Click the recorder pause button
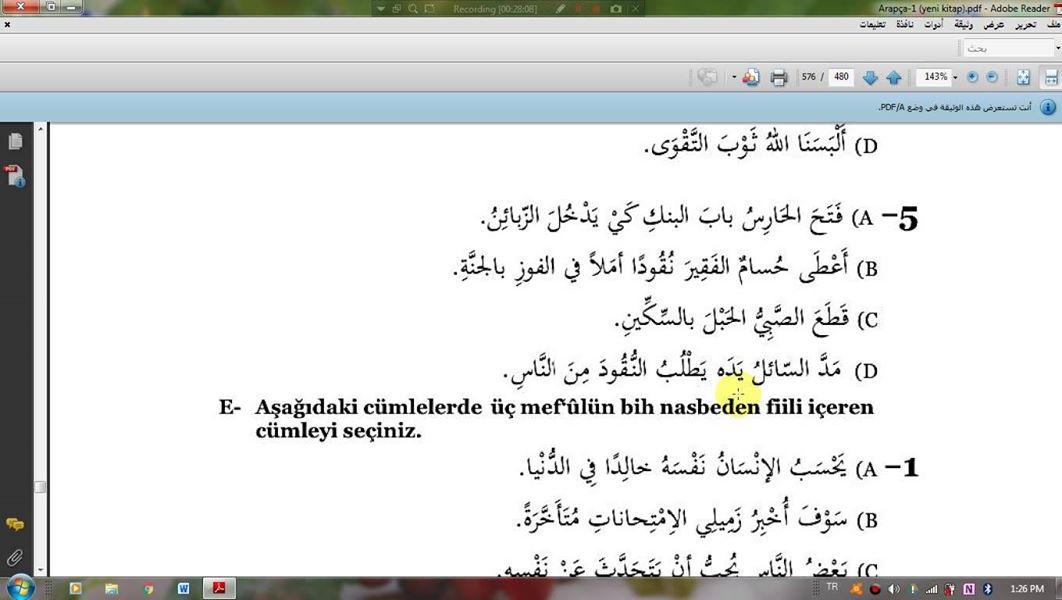Image resolution: width=1062 pixels, height=600 pixels. point(579,9)
